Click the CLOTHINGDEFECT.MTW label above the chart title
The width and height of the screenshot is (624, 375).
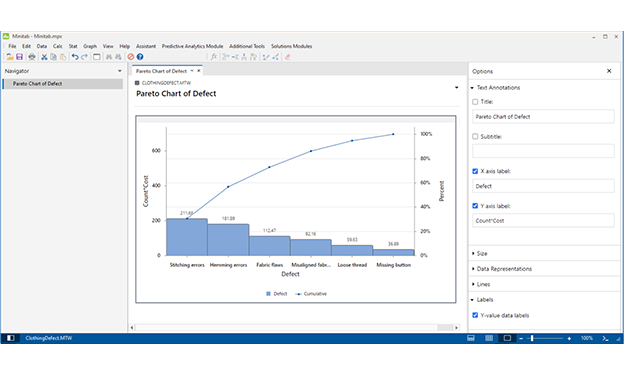point(166,83)
